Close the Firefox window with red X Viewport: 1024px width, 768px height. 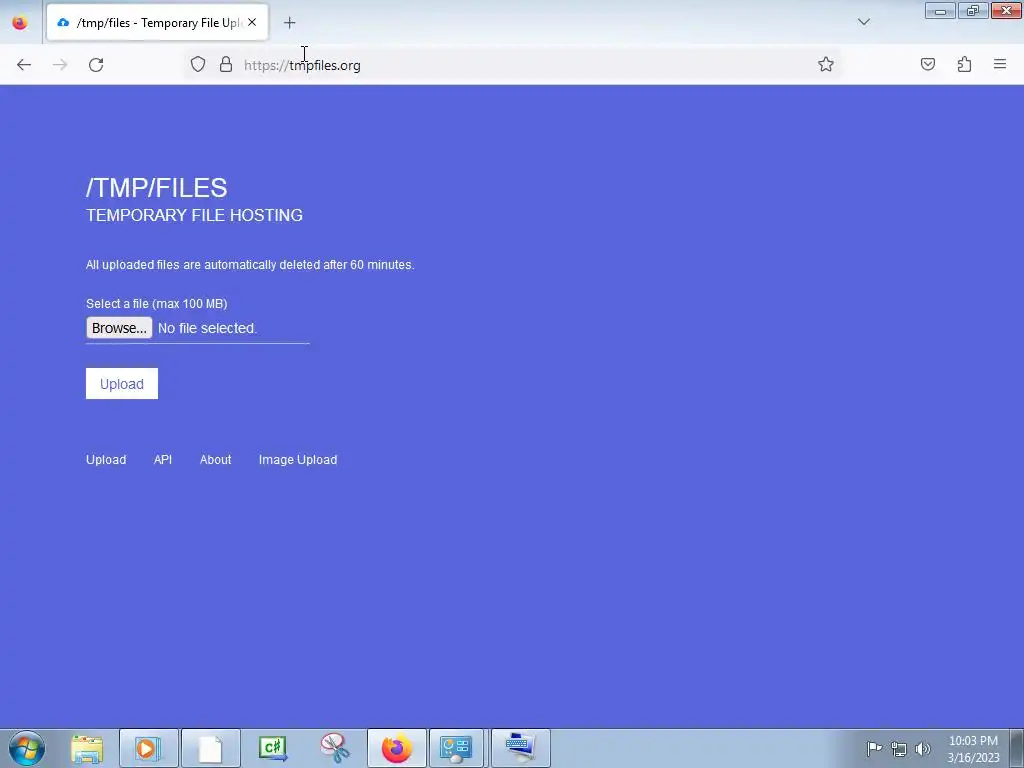(x=1006, y=11)
